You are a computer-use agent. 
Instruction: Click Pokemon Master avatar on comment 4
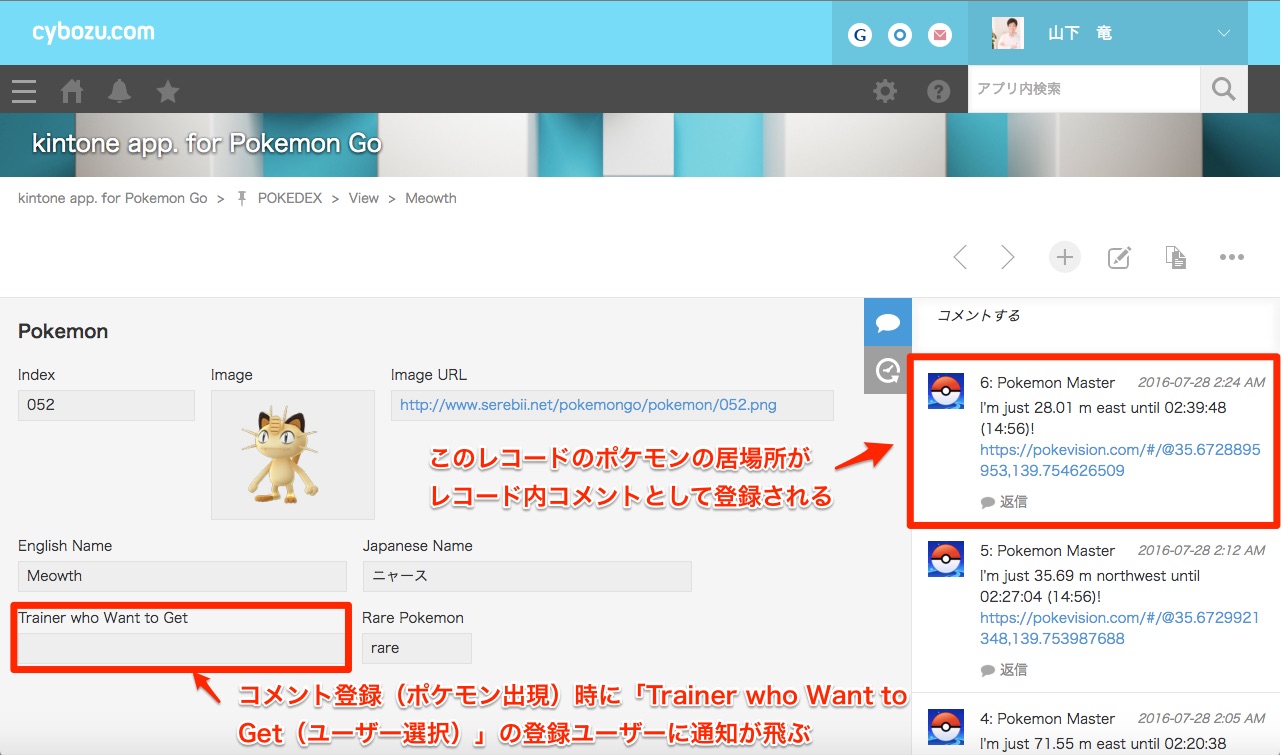[946, 727]
